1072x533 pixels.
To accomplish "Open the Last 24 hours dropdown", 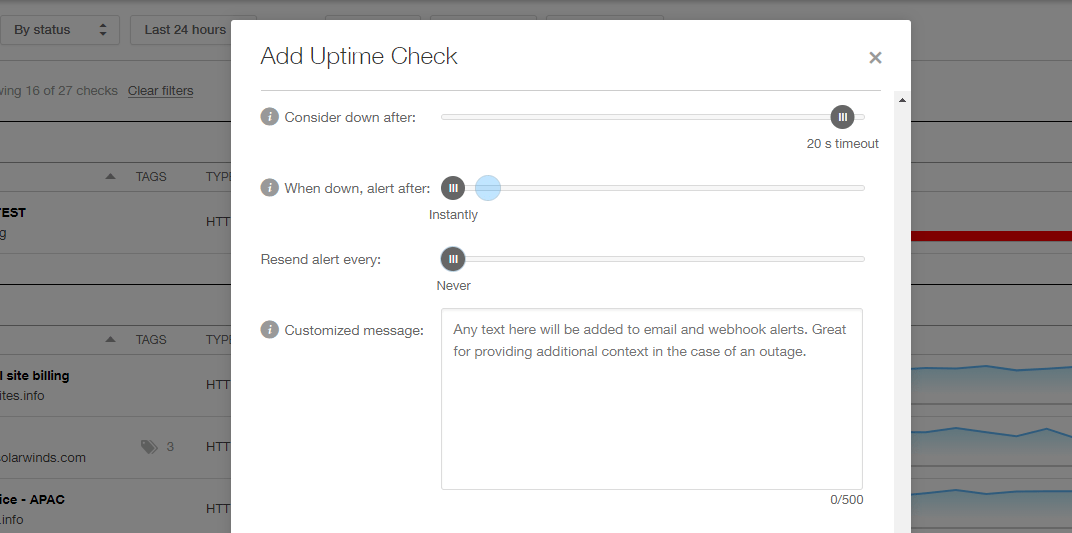I will coord(185,30).
